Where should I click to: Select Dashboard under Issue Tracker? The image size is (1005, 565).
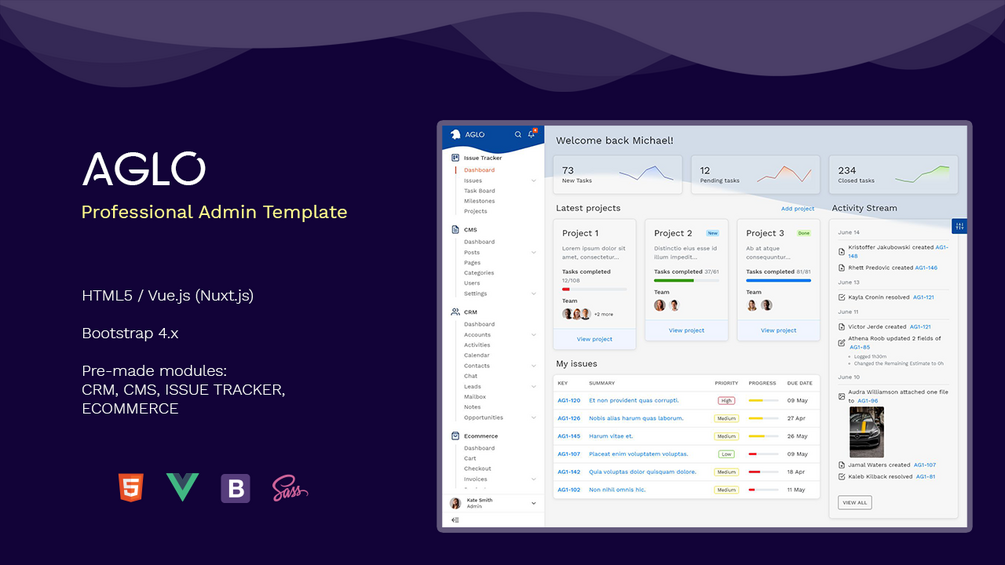pos(479,170)
